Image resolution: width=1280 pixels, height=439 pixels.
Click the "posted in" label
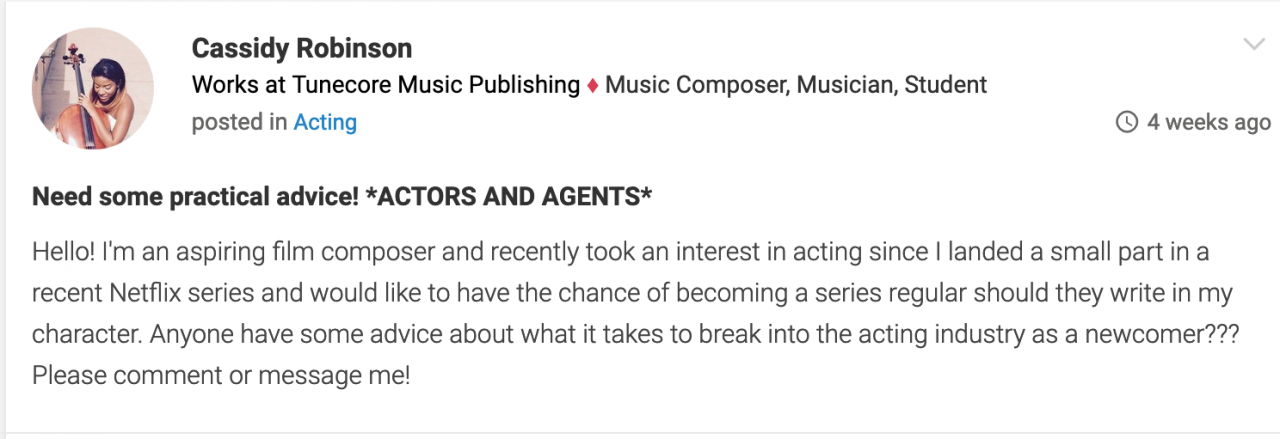click(239, 123)
